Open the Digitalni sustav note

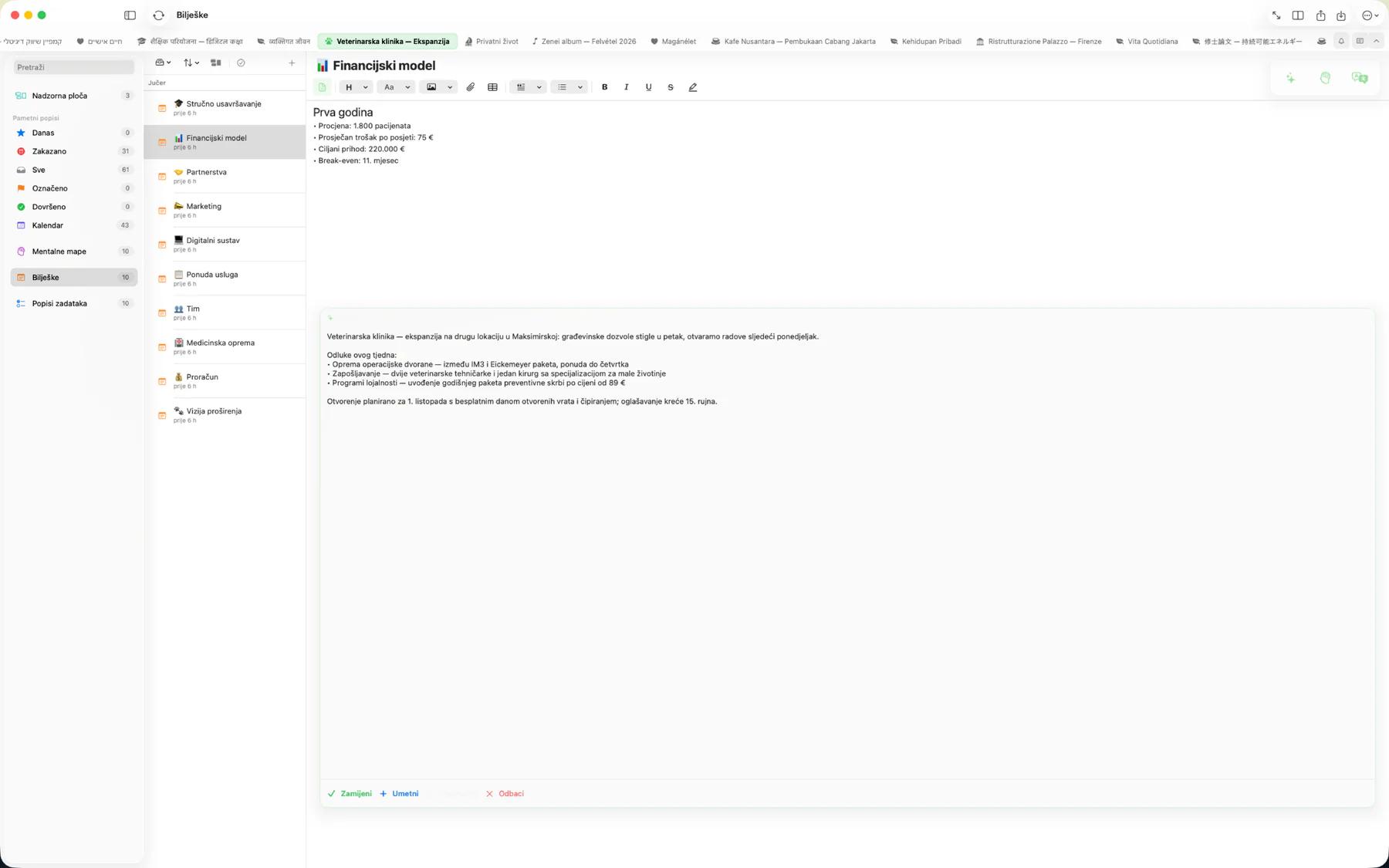point(225,245)
